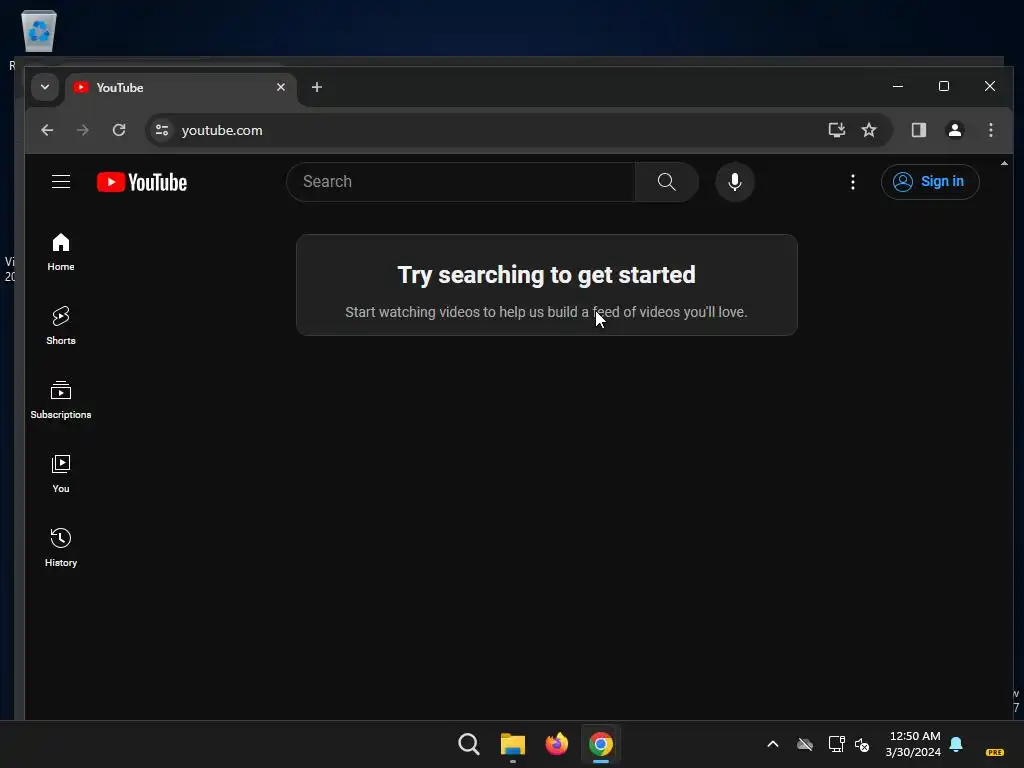Close the YouTube tab
The image size is (1024, 768).
tap(281, 87)
